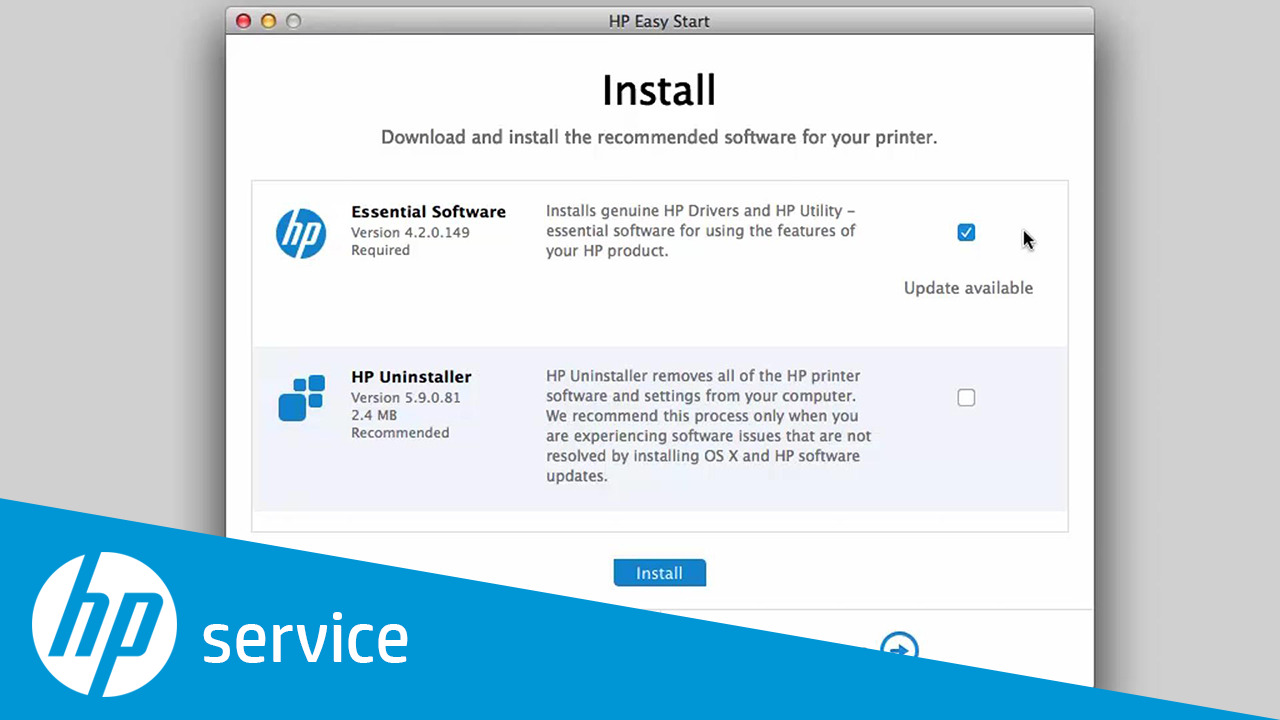Enable the HP Uninstaller checkbox
Image resolution: width=1280 pixels, height=720 pixels.
[966, 398]
